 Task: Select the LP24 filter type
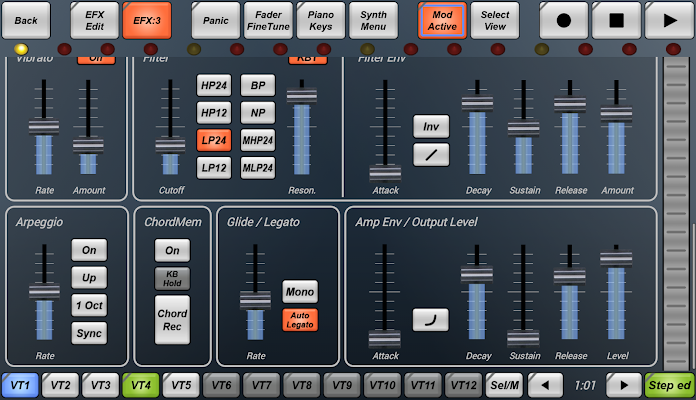[214, 140]
